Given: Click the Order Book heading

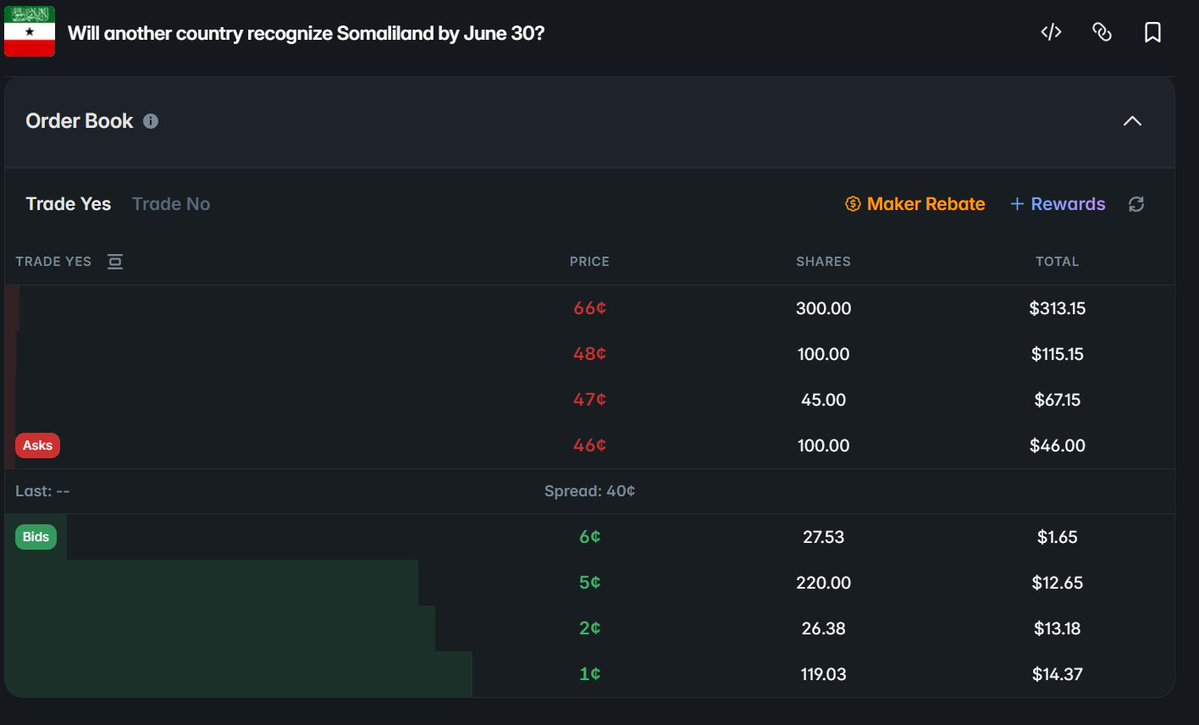Looking at the screenshot, I should (80, 121).
